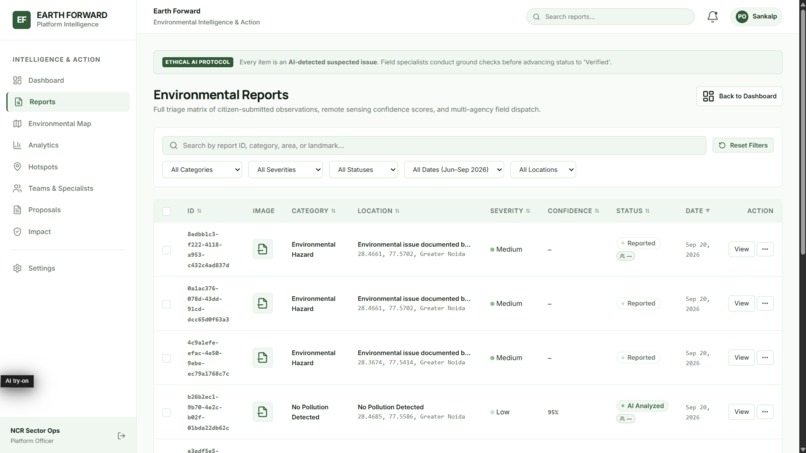The width and height of the screenshot is (806, 453).
Task: Click Reset Filters button
Action: [743, 146]
